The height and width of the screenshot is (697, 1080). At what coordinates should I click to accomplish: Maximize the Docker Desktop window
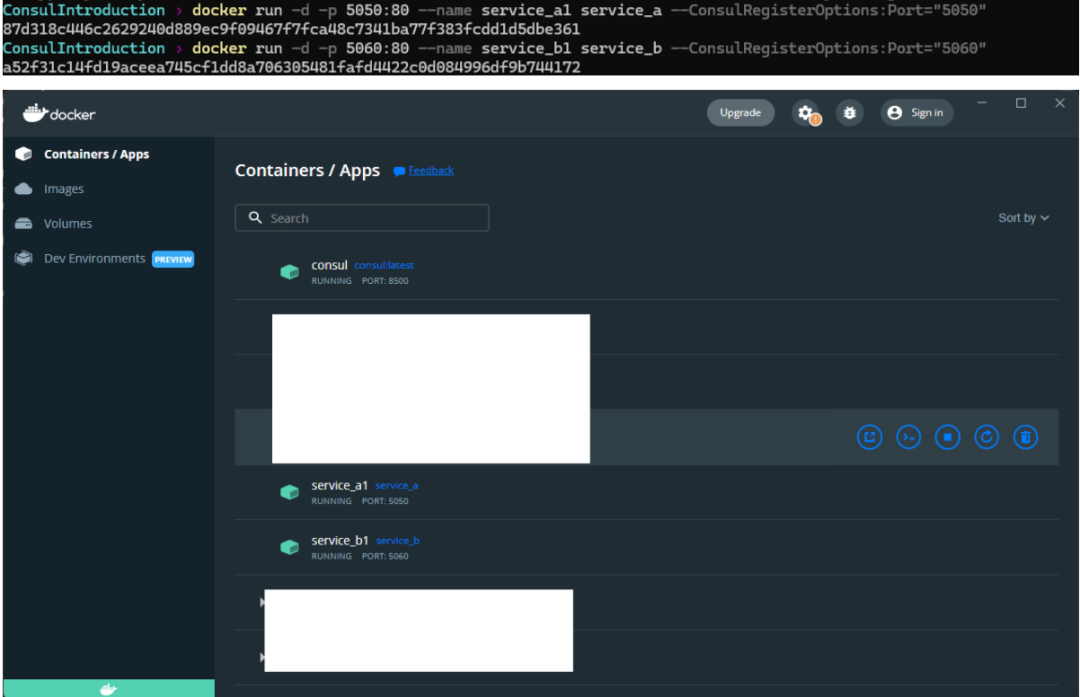point(1021,103)
